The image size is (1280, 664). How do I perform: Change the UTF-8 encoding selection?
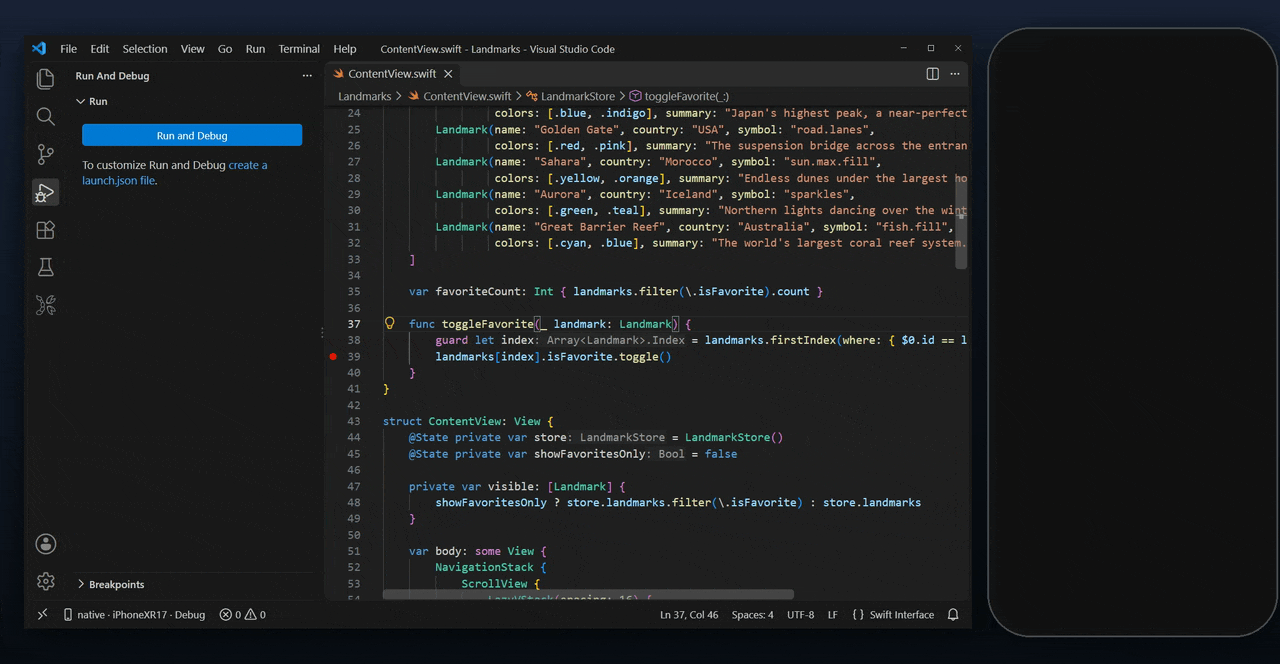point(801,615)
